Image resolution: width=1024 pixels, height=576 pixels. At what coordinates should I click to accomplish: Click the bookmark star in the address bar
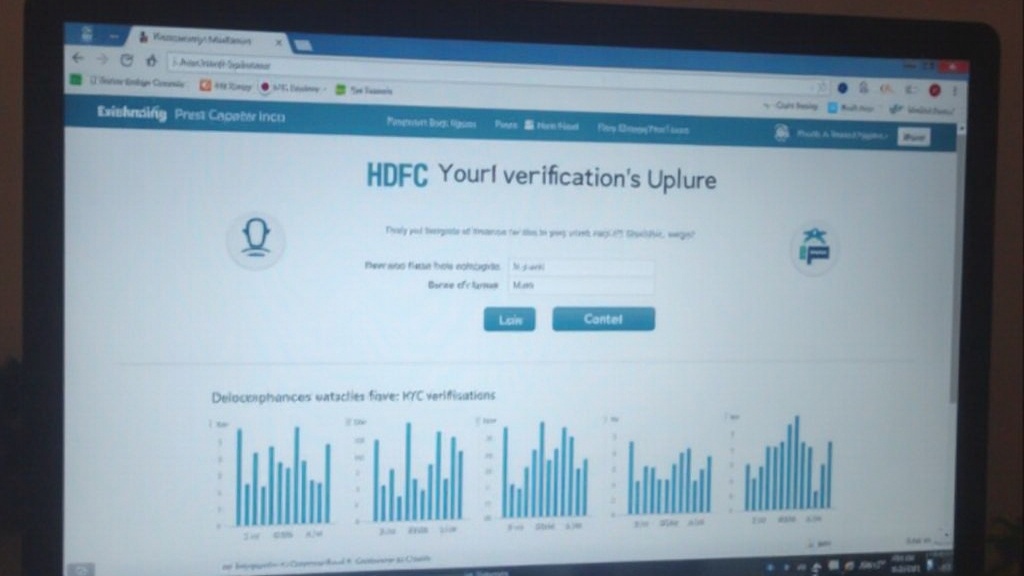pos(822,86)
